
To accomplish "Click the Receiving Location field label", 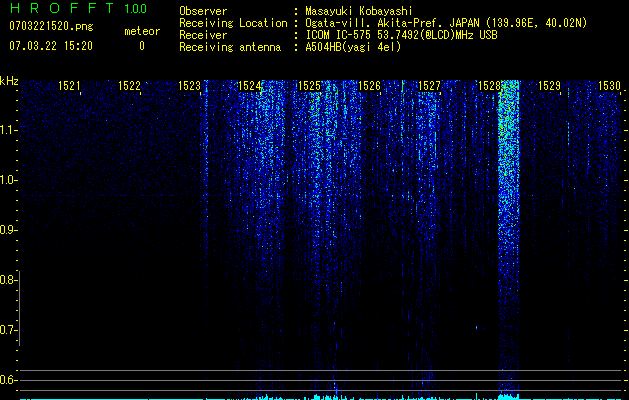I will point(233,23).
